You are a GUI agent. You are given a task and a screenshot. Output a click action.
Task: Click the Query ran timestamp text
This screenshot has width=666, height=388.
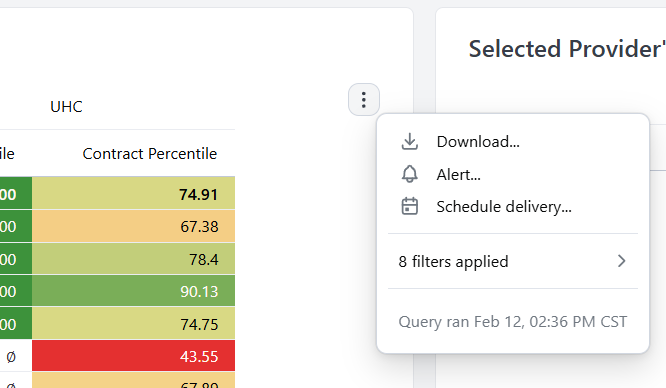click(513, 322)
